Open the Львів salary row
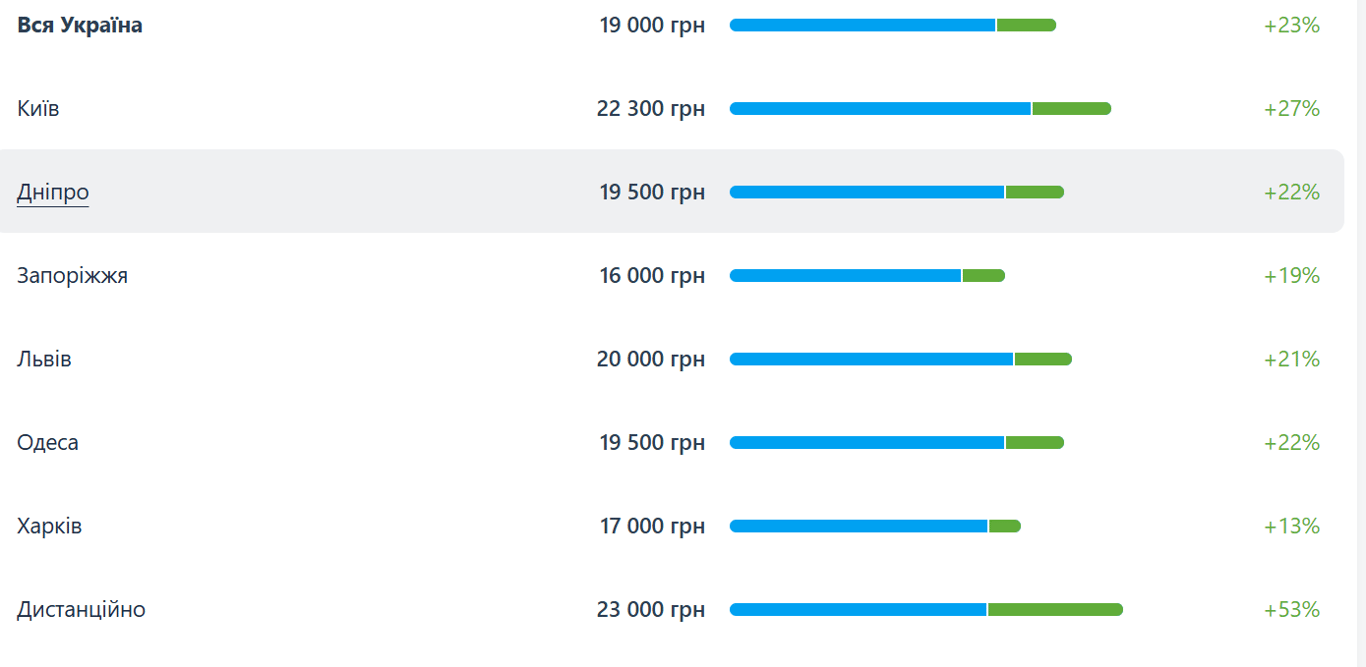The image size is (1366, 667). (44, 359)
